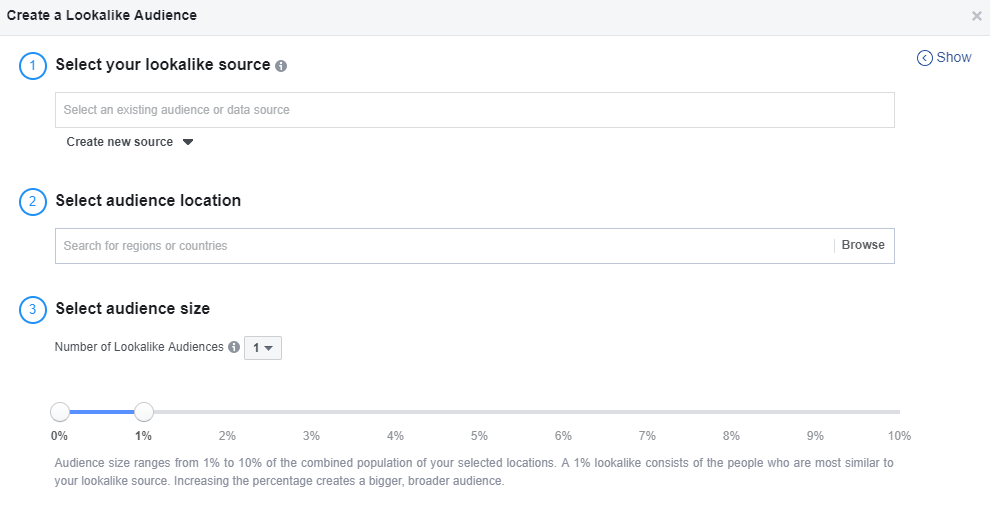
Task: Click the 10% label on the size slider
Action: pos(899,436)
